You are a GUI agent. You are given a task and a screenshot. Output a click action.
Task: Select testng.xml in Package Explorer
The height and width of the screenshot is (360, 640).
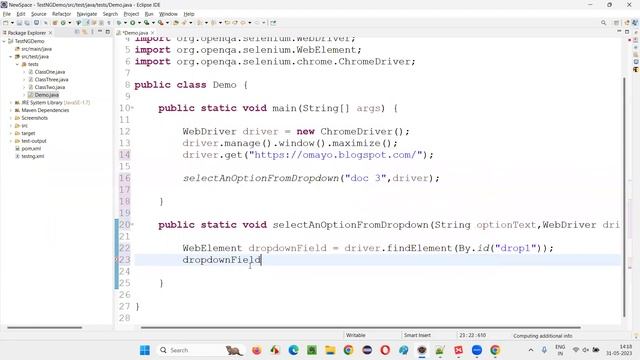pyautogui.click(x=33, y=156)
